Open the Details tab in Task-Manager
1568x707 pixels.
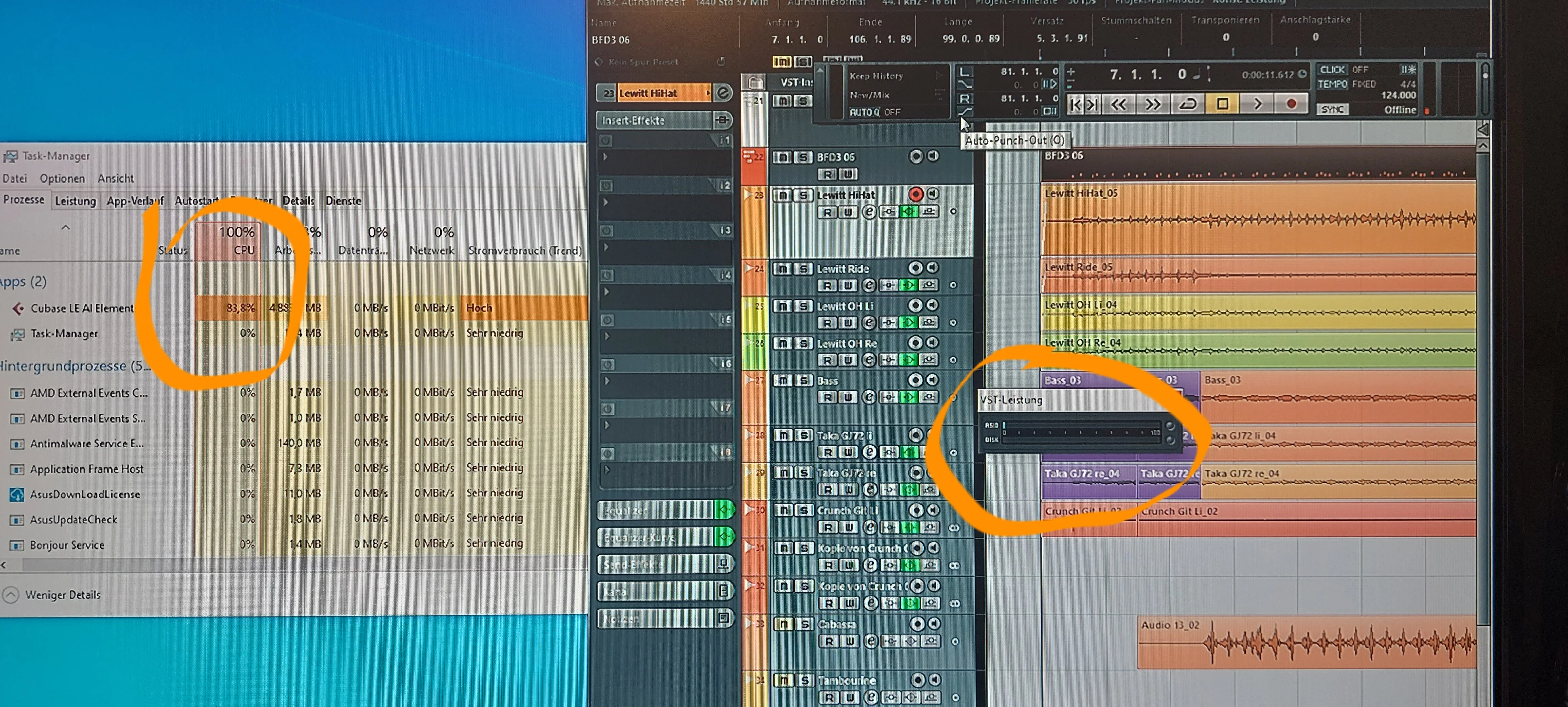[x=298, y=201]
